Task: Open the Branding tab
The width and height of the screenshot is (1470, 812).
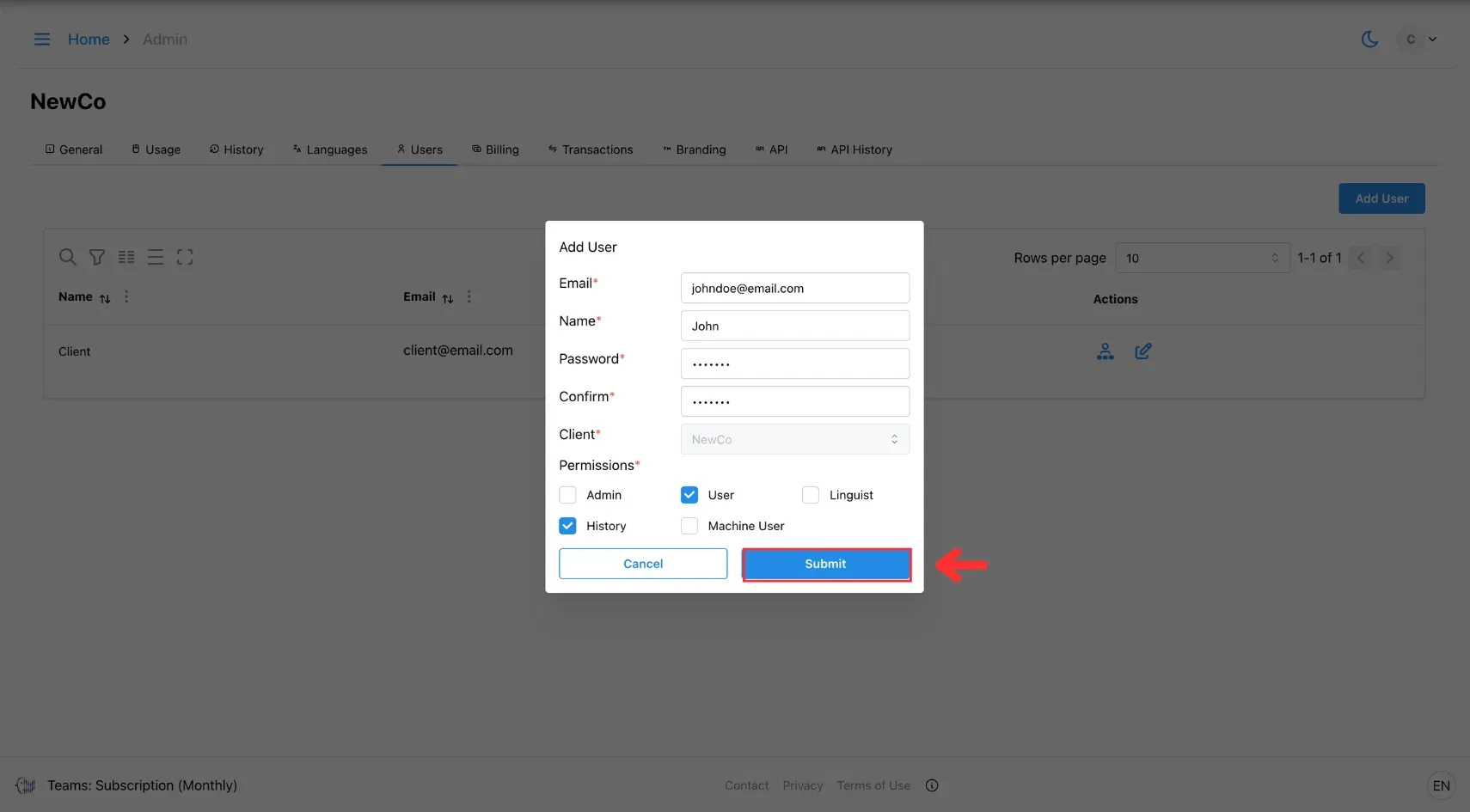Action: point(695,150)
